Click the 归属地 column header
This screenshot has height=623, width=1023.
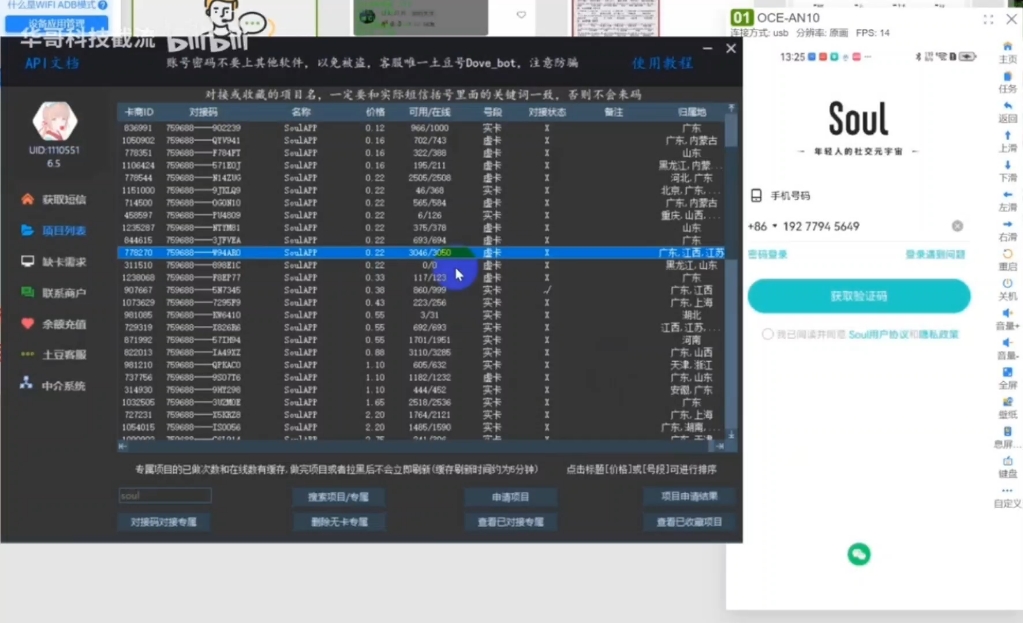coord(692,112)
